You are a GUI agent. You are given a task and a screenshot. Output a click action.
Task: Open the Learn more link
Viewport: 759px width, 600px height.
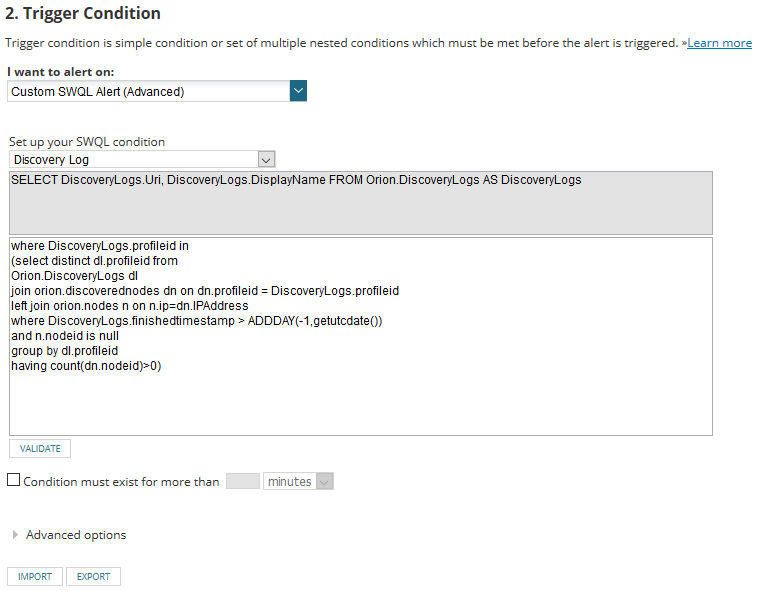[x=719, y=43]
